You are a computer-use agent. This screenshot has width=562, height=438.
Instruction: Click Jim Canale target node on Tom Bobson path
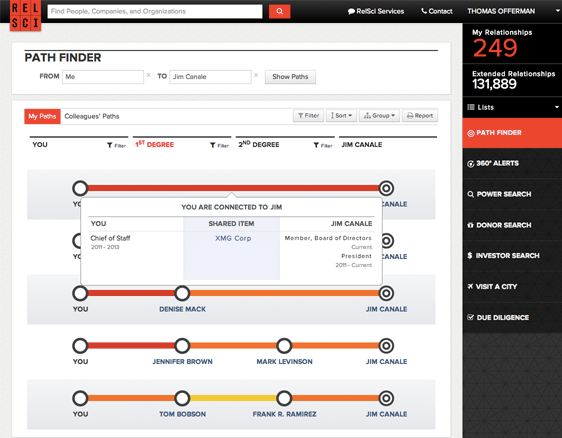(386, 398)
